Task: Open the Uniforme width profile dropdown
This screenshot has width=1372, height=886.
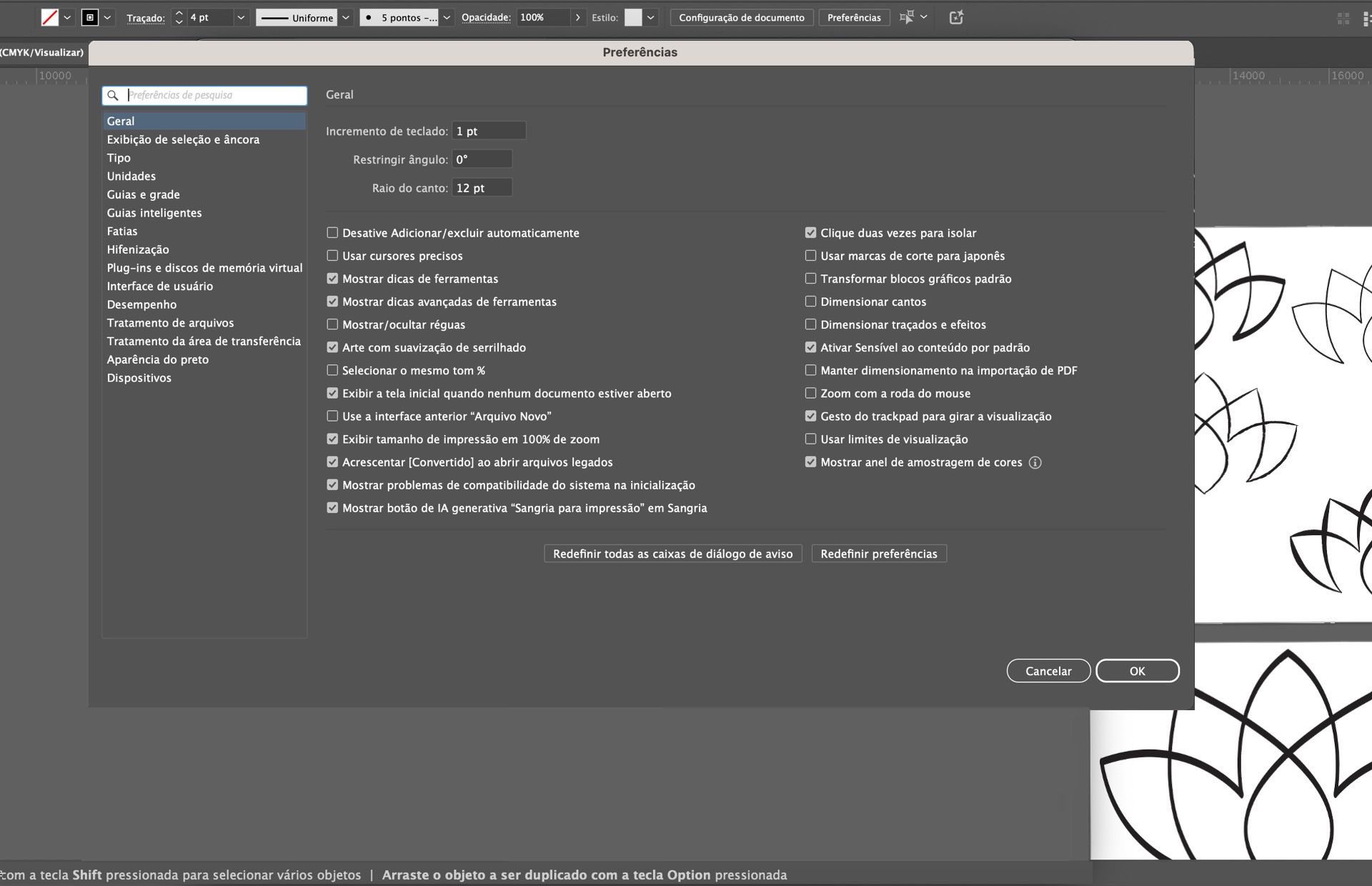Action: point(345,17)
